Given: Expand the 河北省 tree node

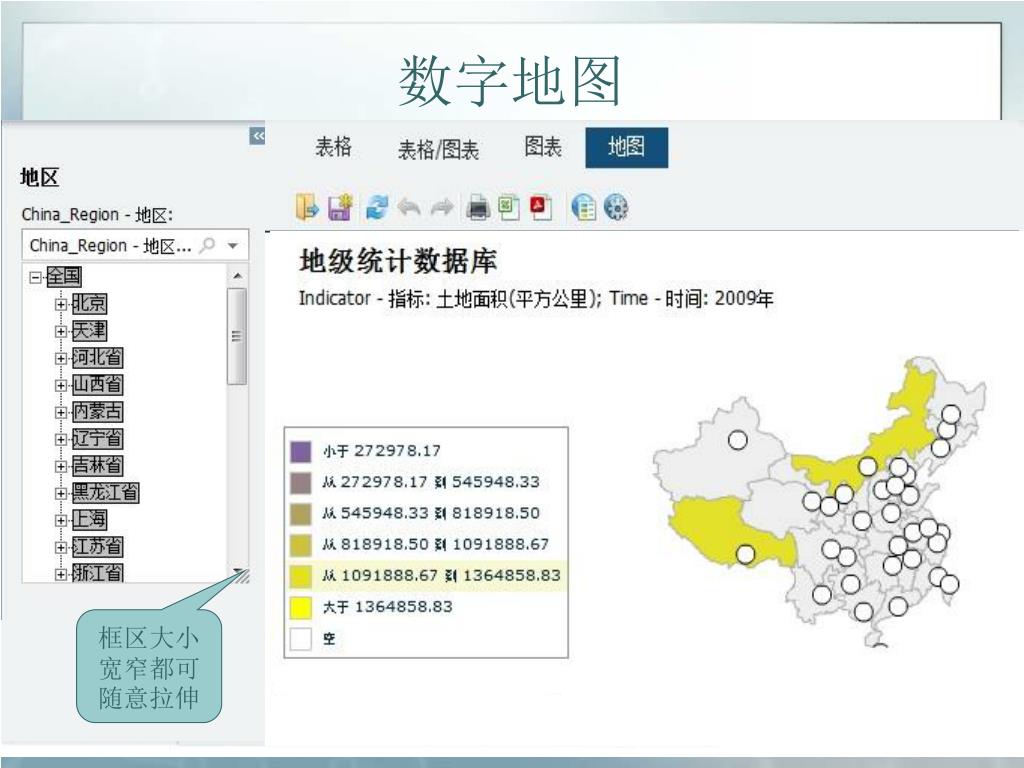Looking at the screenshot, I should (x=61, y=358).
